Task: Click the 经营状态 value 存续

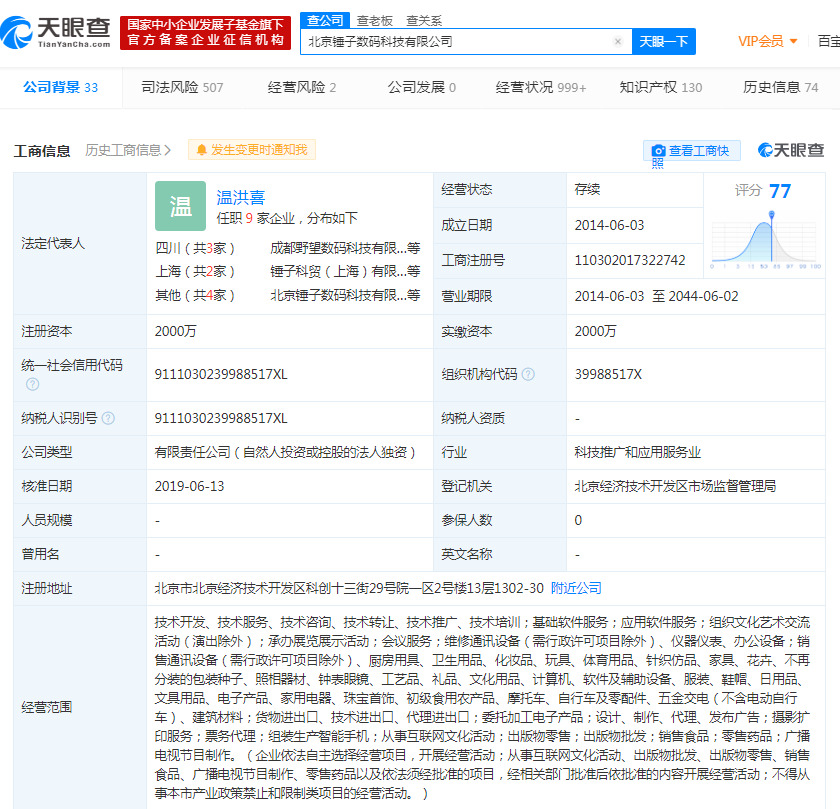Action: click(587, 189)
